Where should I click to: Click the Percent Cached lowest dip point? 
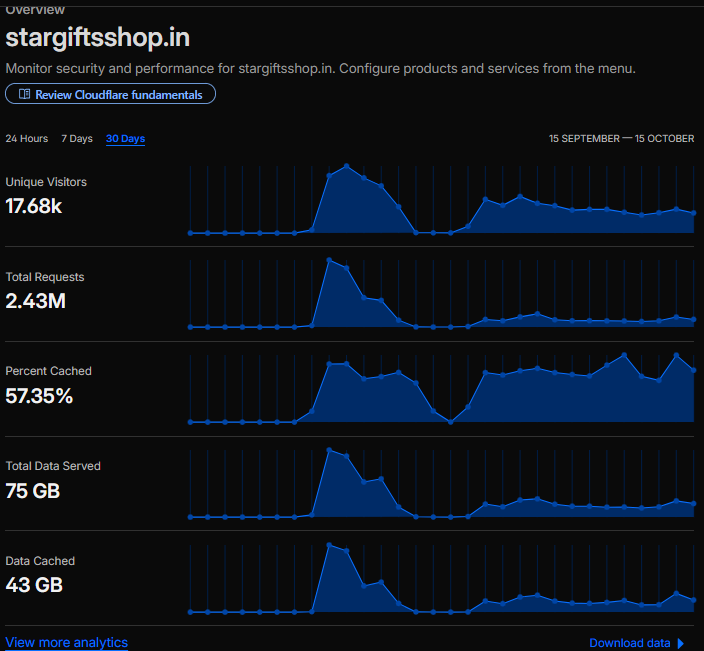(451, 422)
